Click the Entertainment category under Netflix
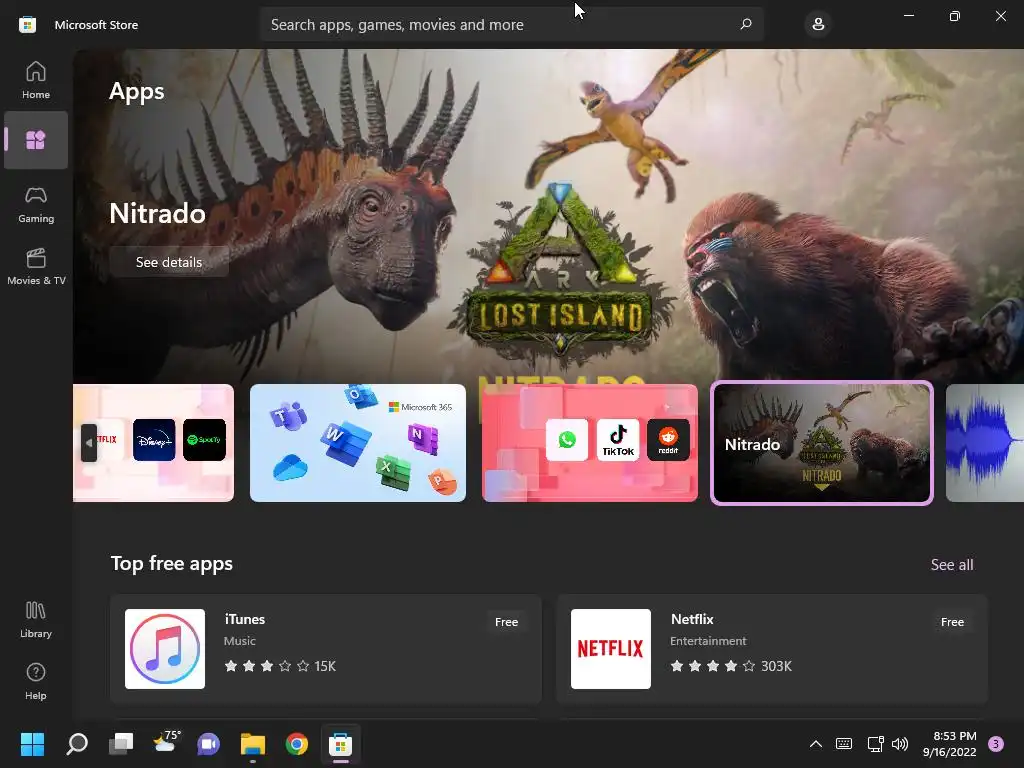Screen dimensions: 1024x768 (x=708, y=641)
